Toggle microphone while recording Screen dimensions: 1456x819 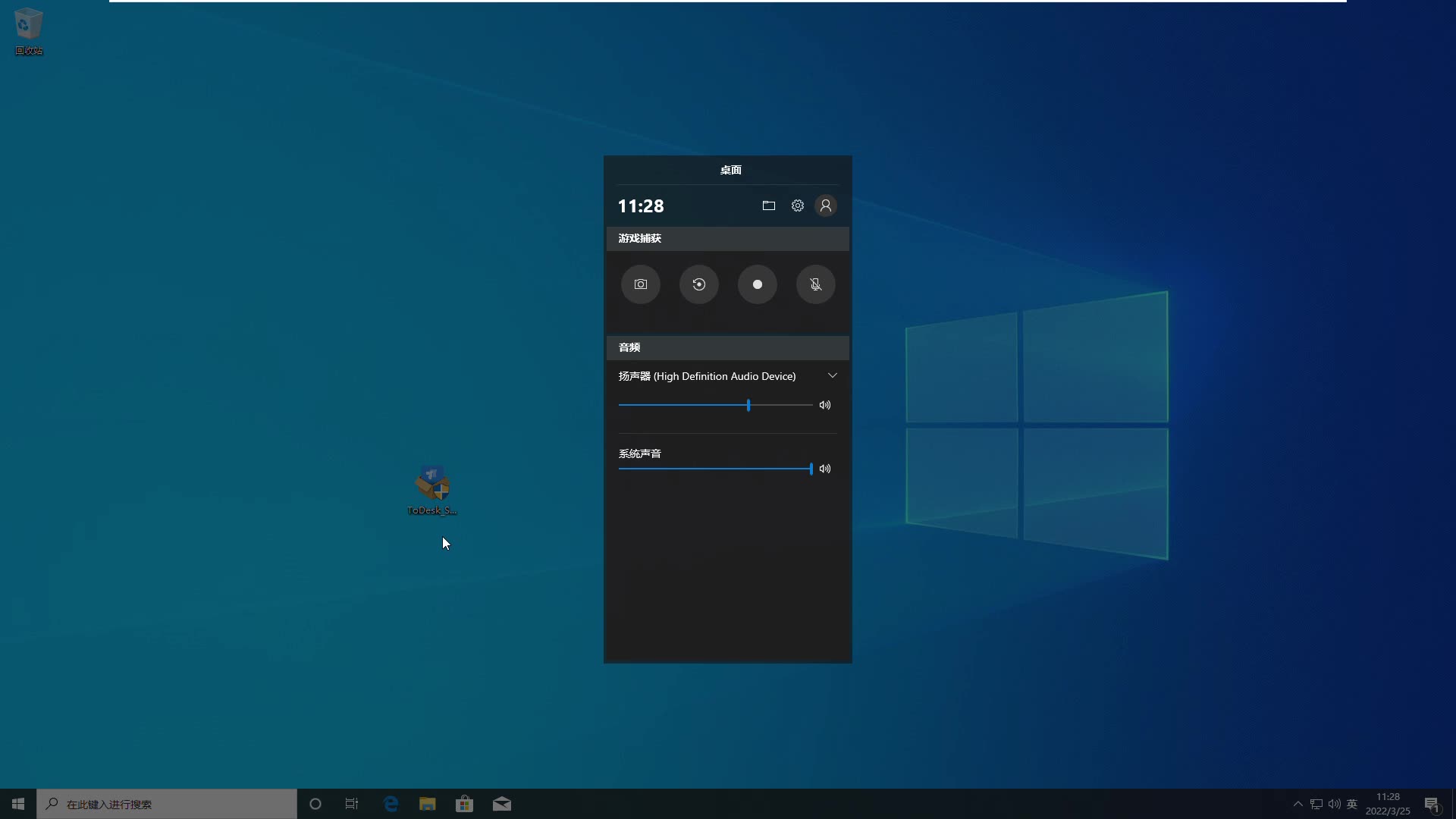pos(816,284)
